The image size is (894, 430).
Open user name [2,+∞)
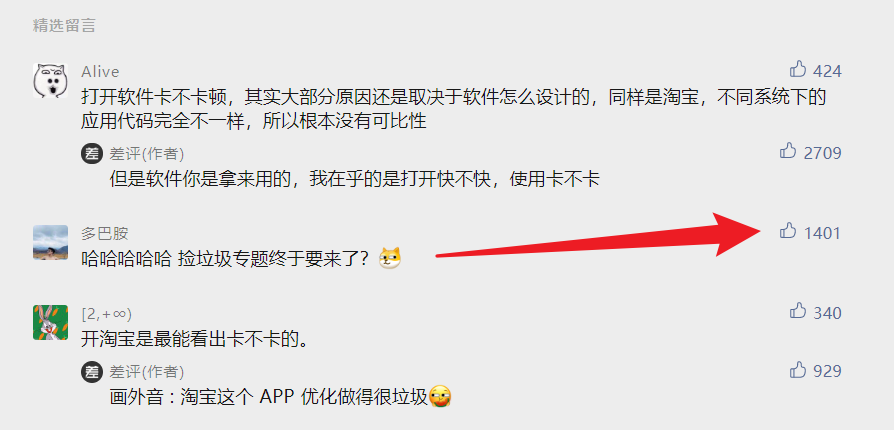click(107, 314)
